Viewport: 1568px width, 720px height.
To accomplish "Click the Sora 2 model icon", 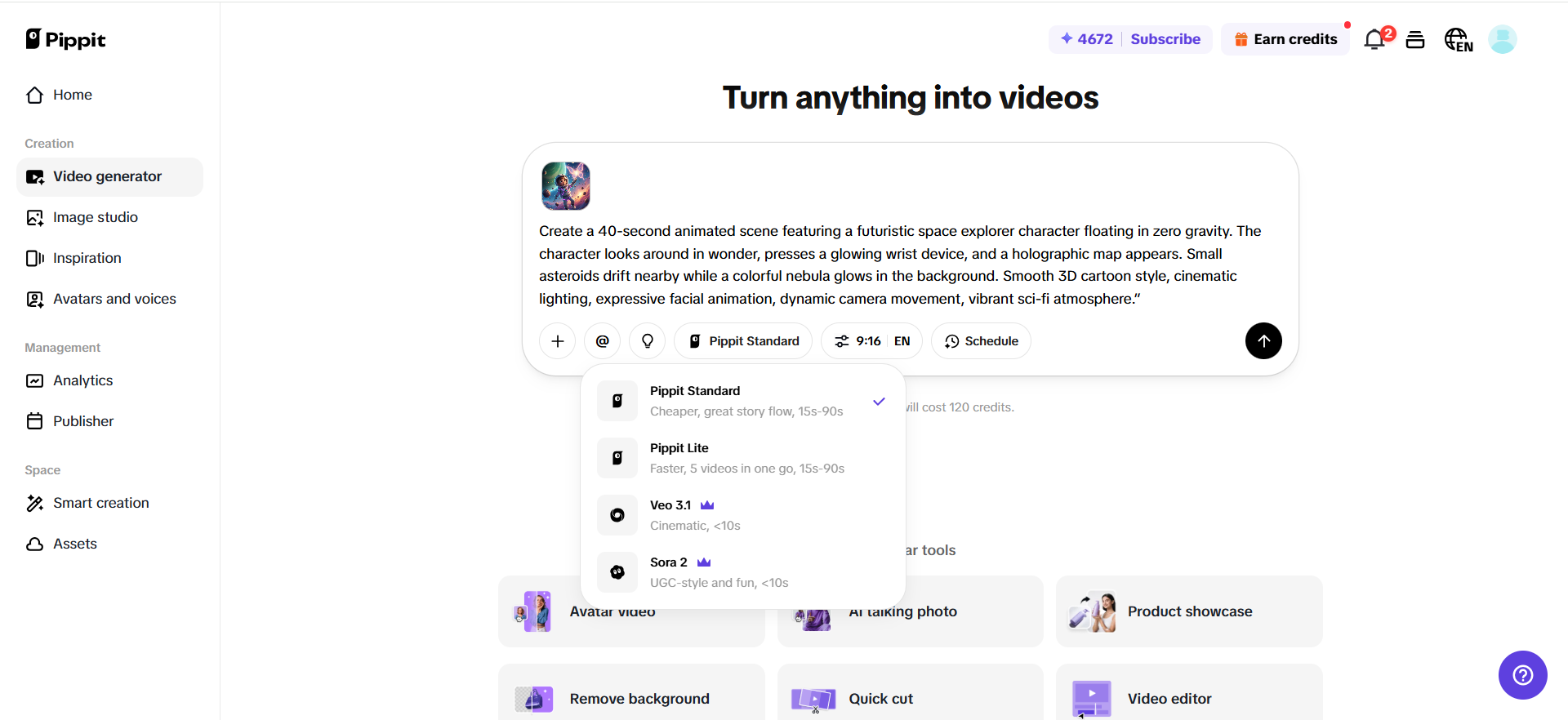I will pyautogui.click(x=617, y=572).
